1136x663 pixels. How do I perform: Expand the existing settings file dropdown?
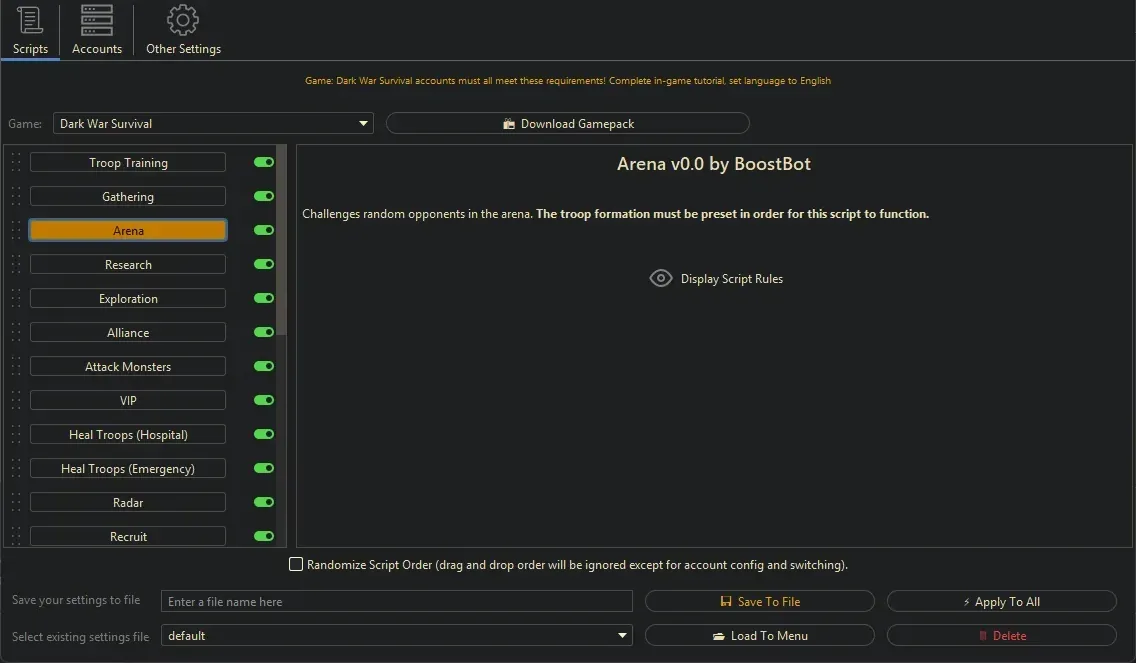pos(396,635)
